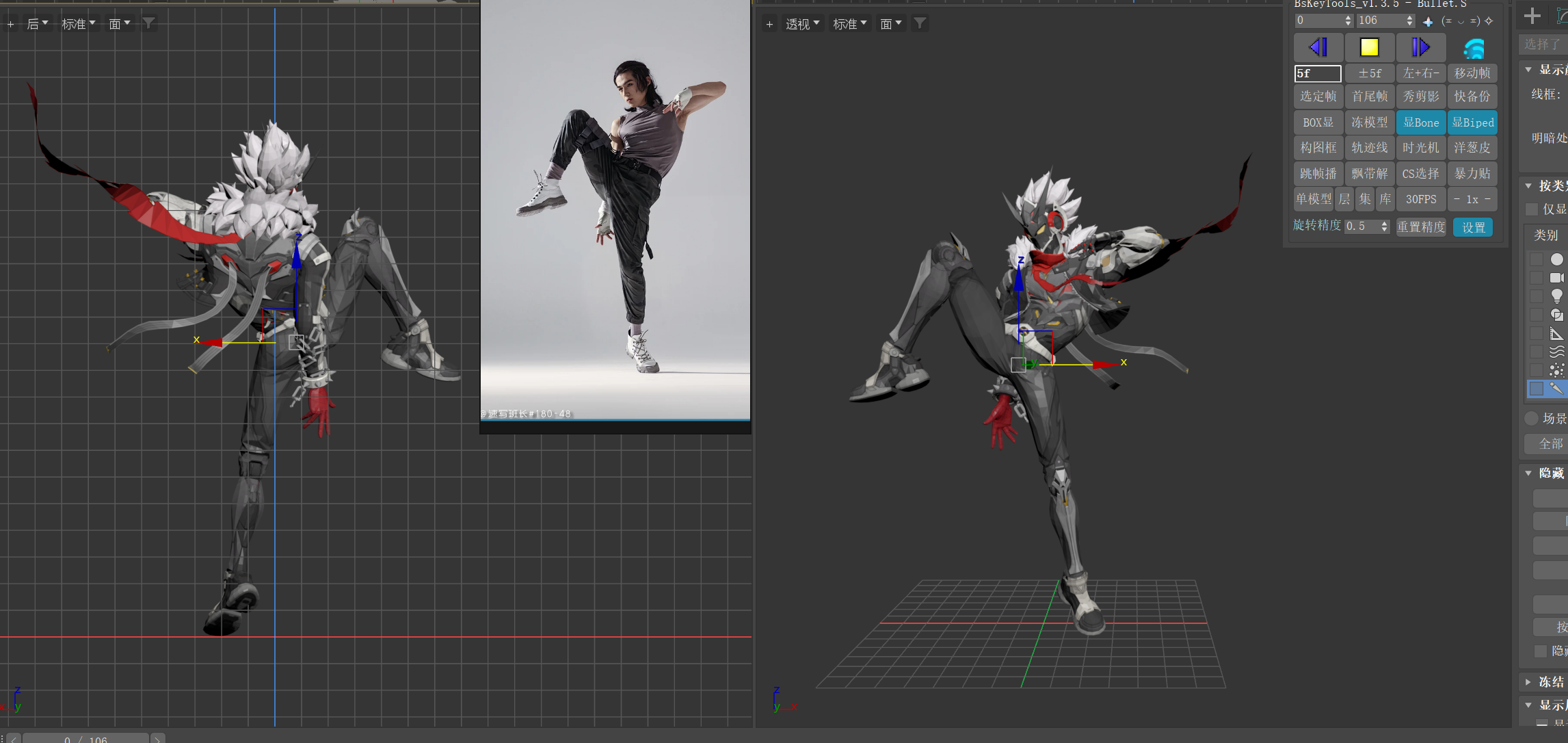Click the 重置精度 button
This screenshot has height=743, width=1568.
[x=1421, y=226]
